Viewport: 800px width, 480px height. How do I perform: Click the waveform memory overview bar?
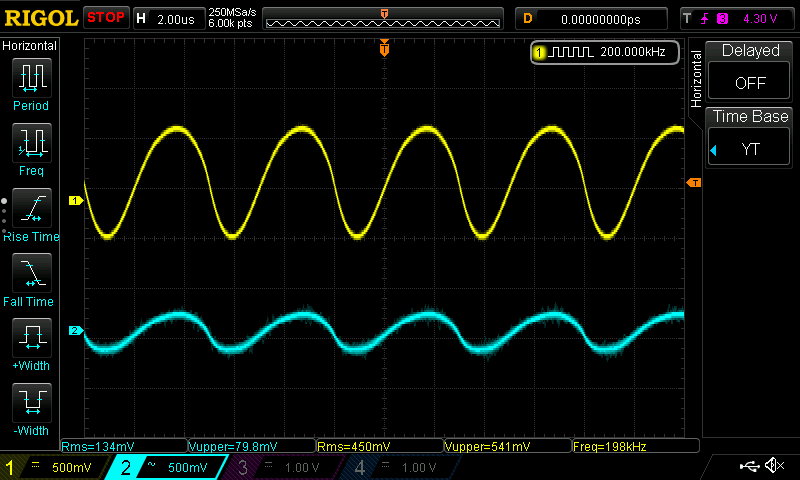pyautogui.click(x=383, y=21)
